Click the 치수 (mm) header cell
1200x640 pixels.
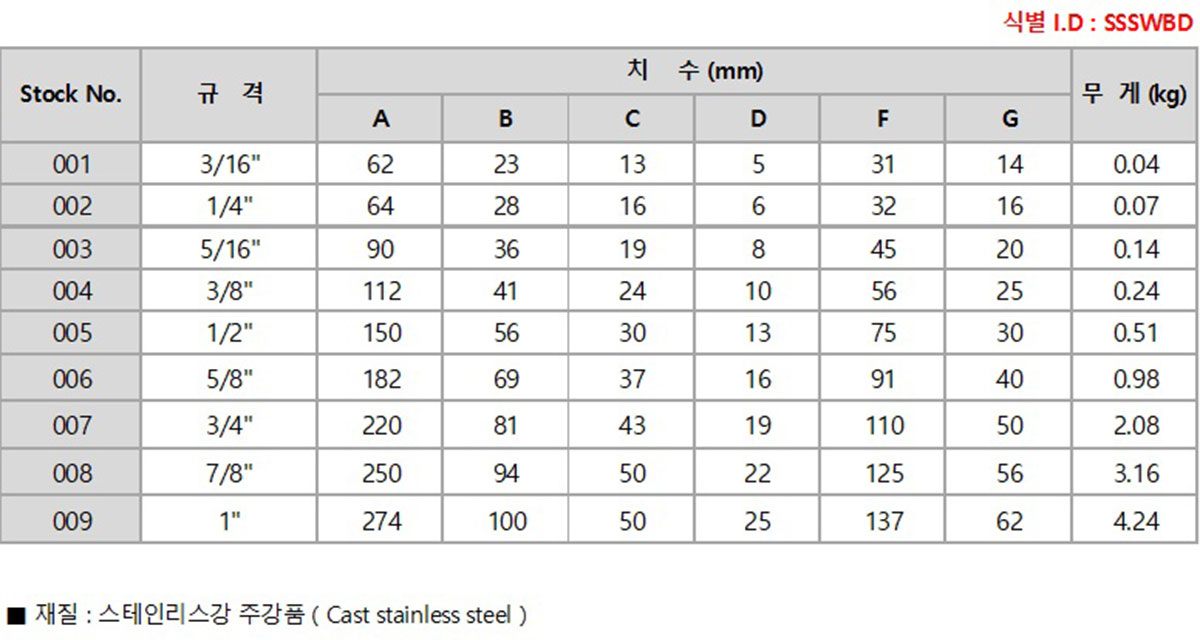694,71
